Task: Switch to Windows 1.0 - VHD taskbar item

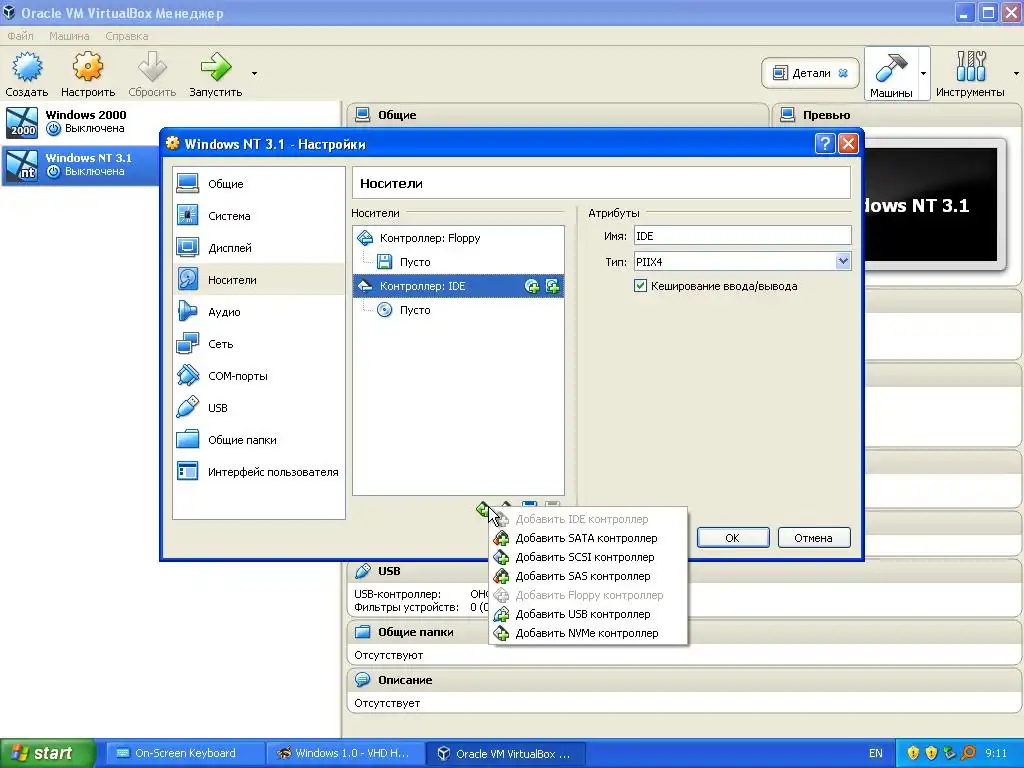Action: (x=346, y=753)
